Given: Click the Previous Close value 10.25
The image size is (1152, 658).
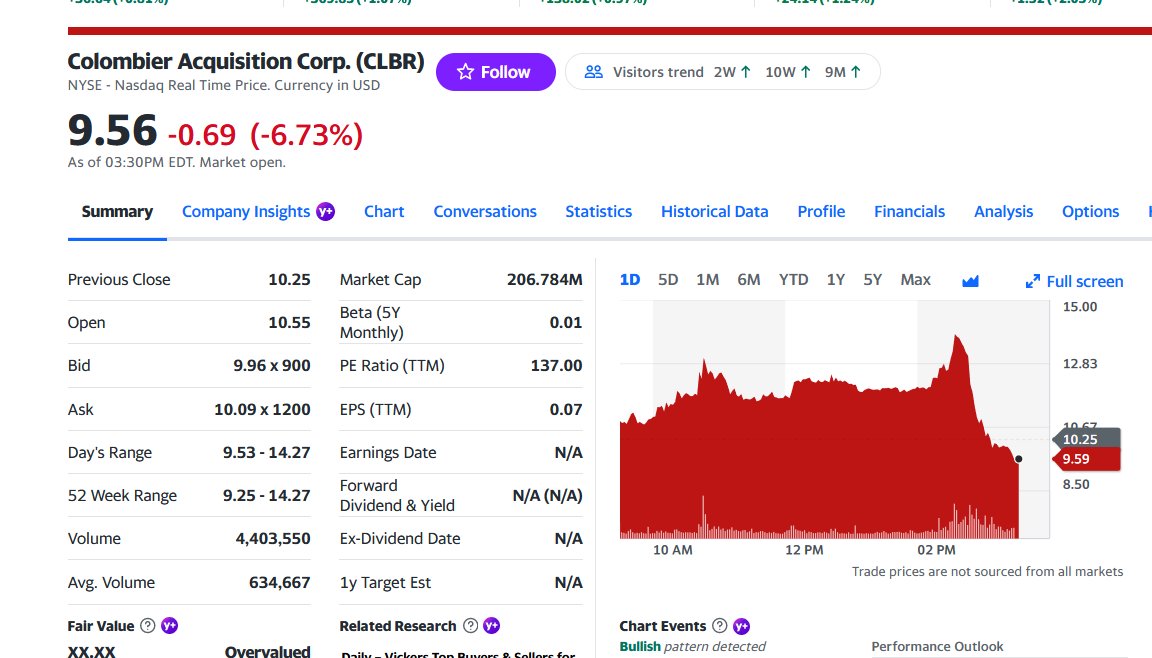Looking at the screenshot, I should 289,280.
